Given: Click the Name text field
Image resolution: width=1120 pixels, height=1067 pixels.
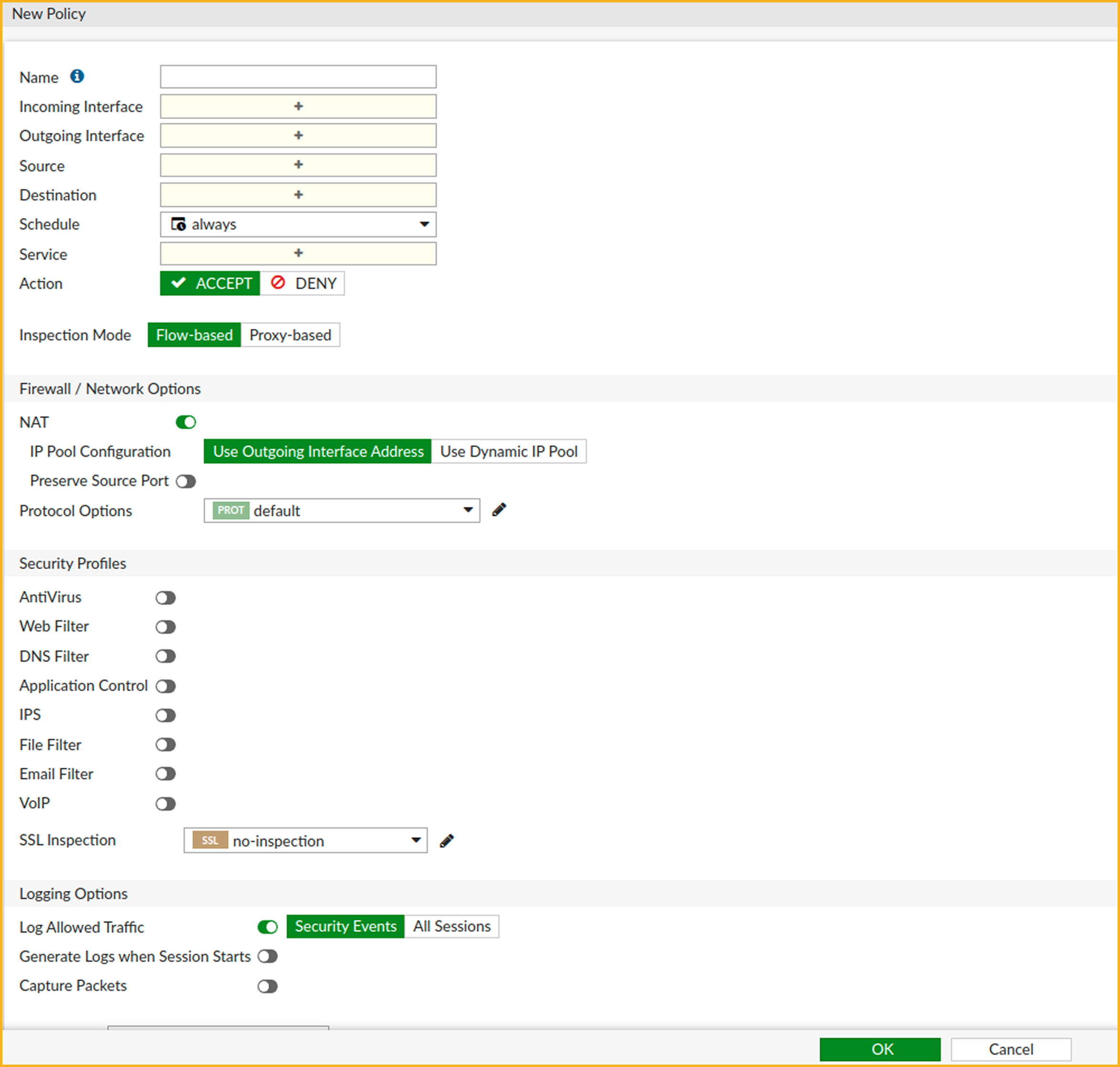Looking at the screenshot, I should [x=298, y=77].
